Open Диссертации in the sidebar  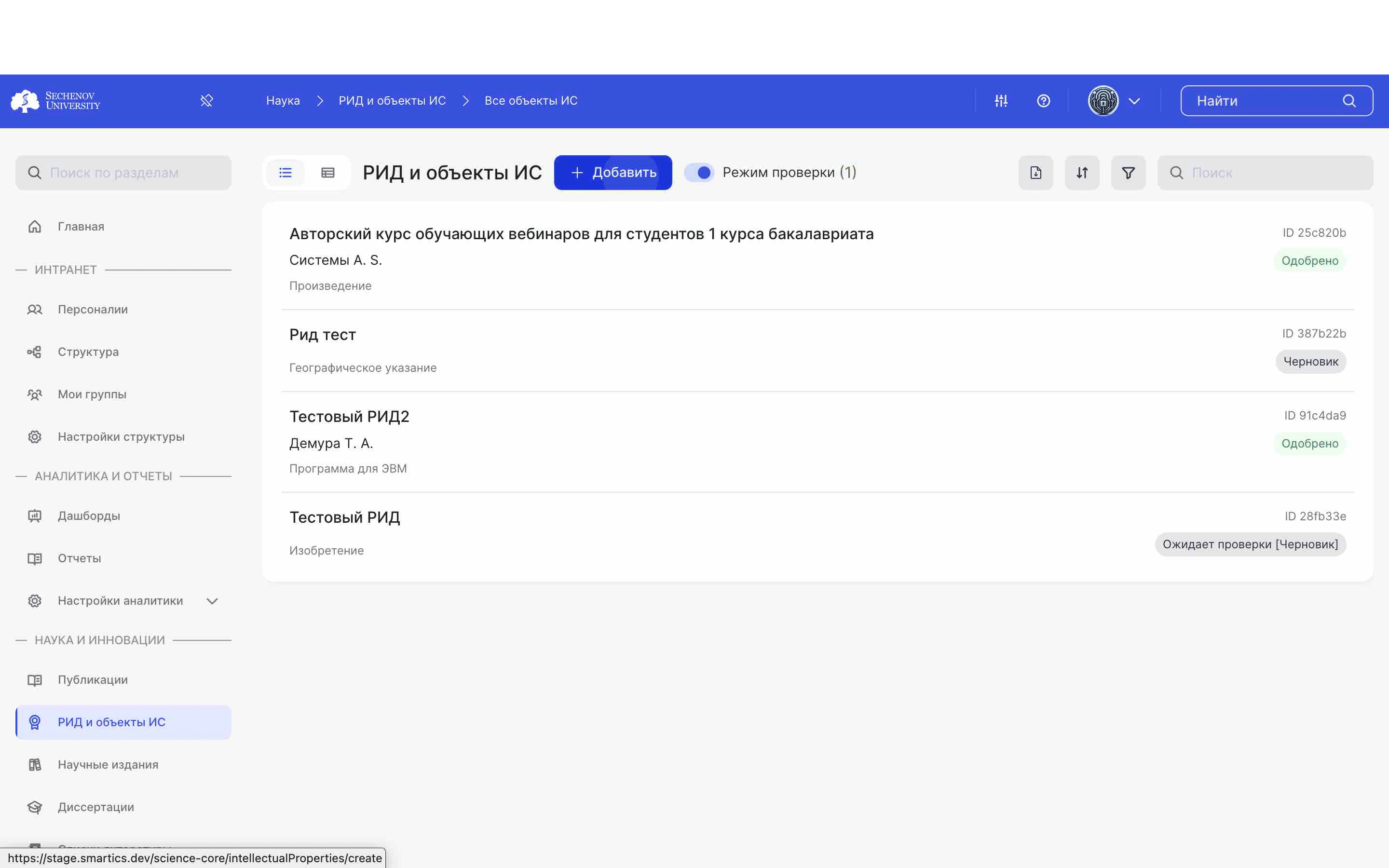pos(123,807)
